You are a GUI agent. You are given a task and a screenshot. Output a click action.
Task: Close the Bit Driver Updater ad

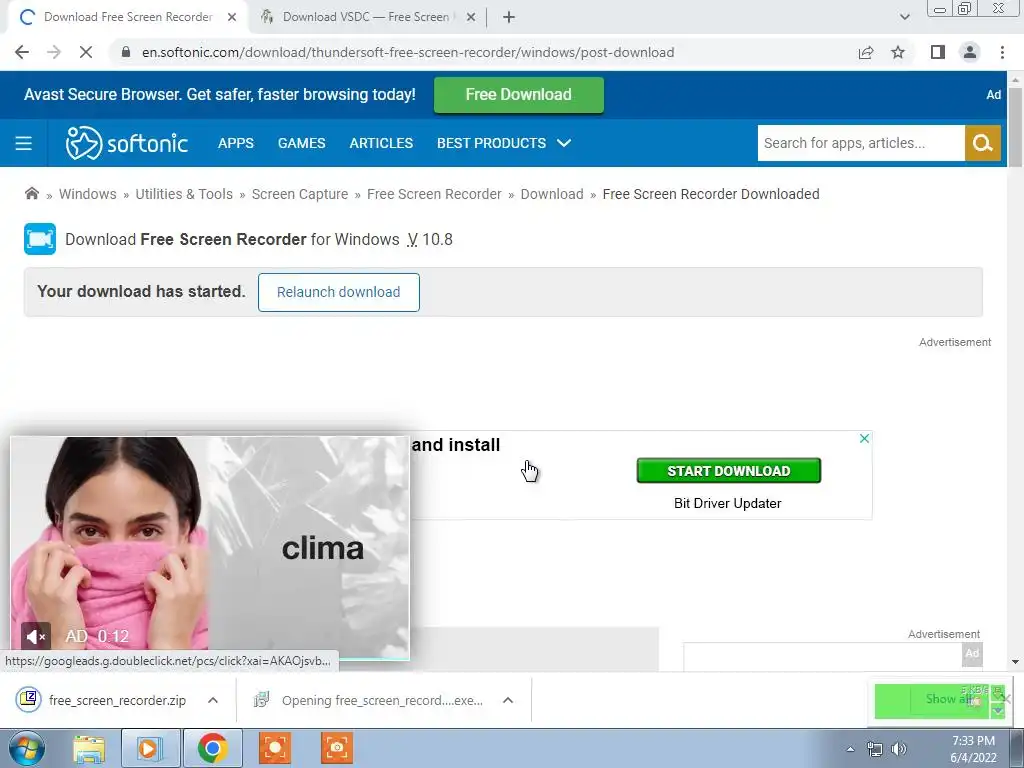(x=864, y=438)
